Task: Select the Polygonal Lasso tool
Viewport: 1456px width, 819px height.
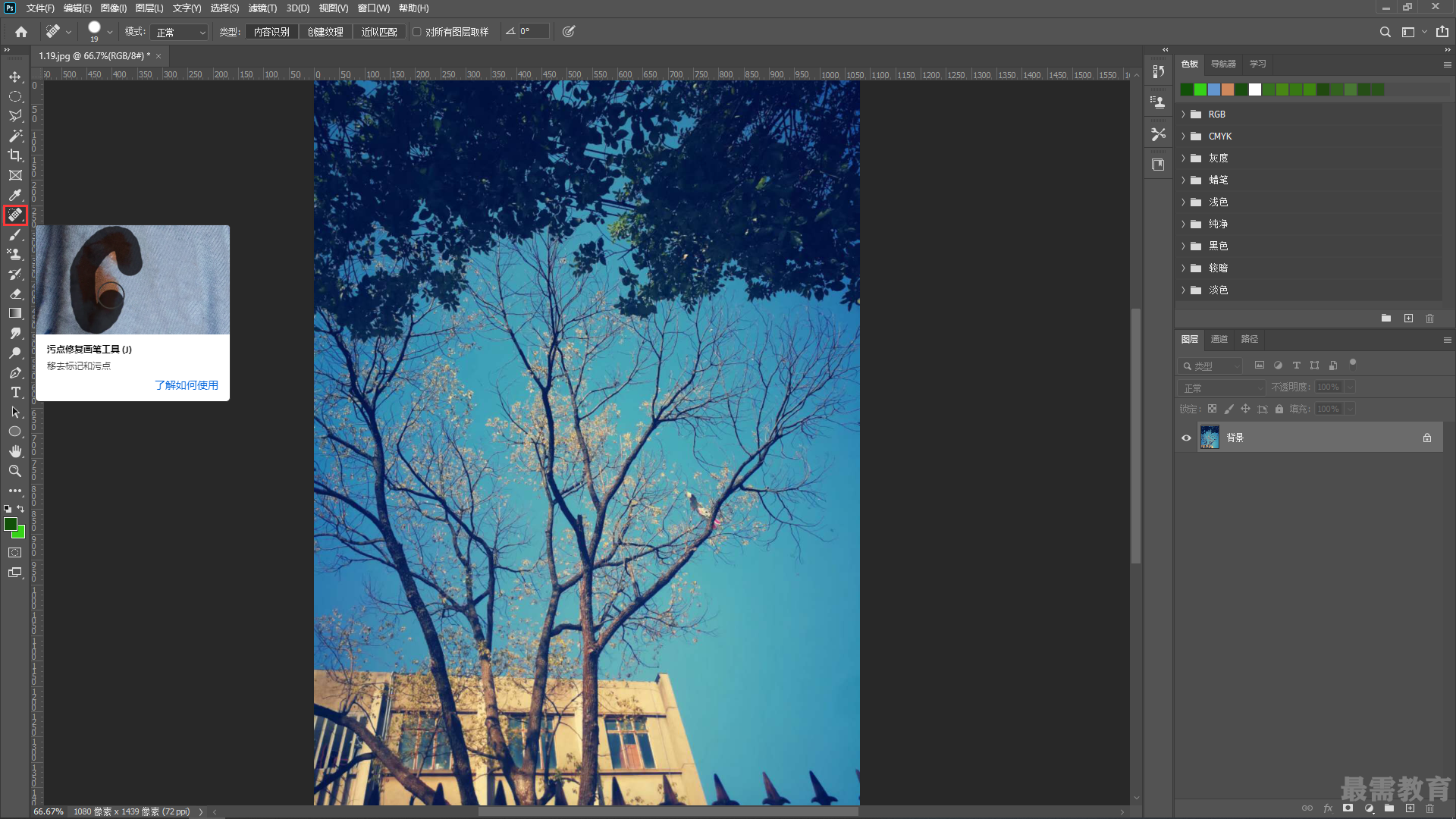Action: pyautogui.click(x=15, y=116)
